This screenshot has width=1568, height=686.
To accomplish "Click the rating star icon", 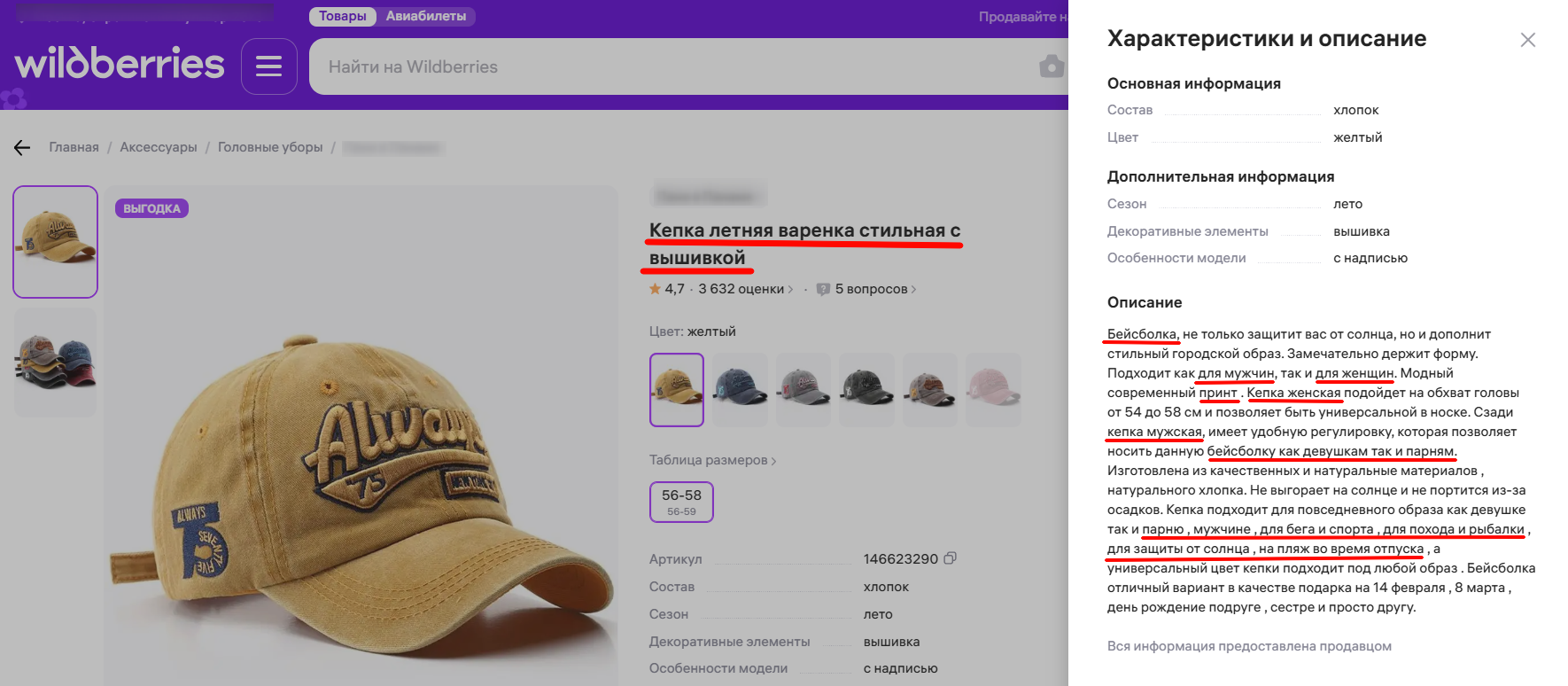I will coord(656,289).
